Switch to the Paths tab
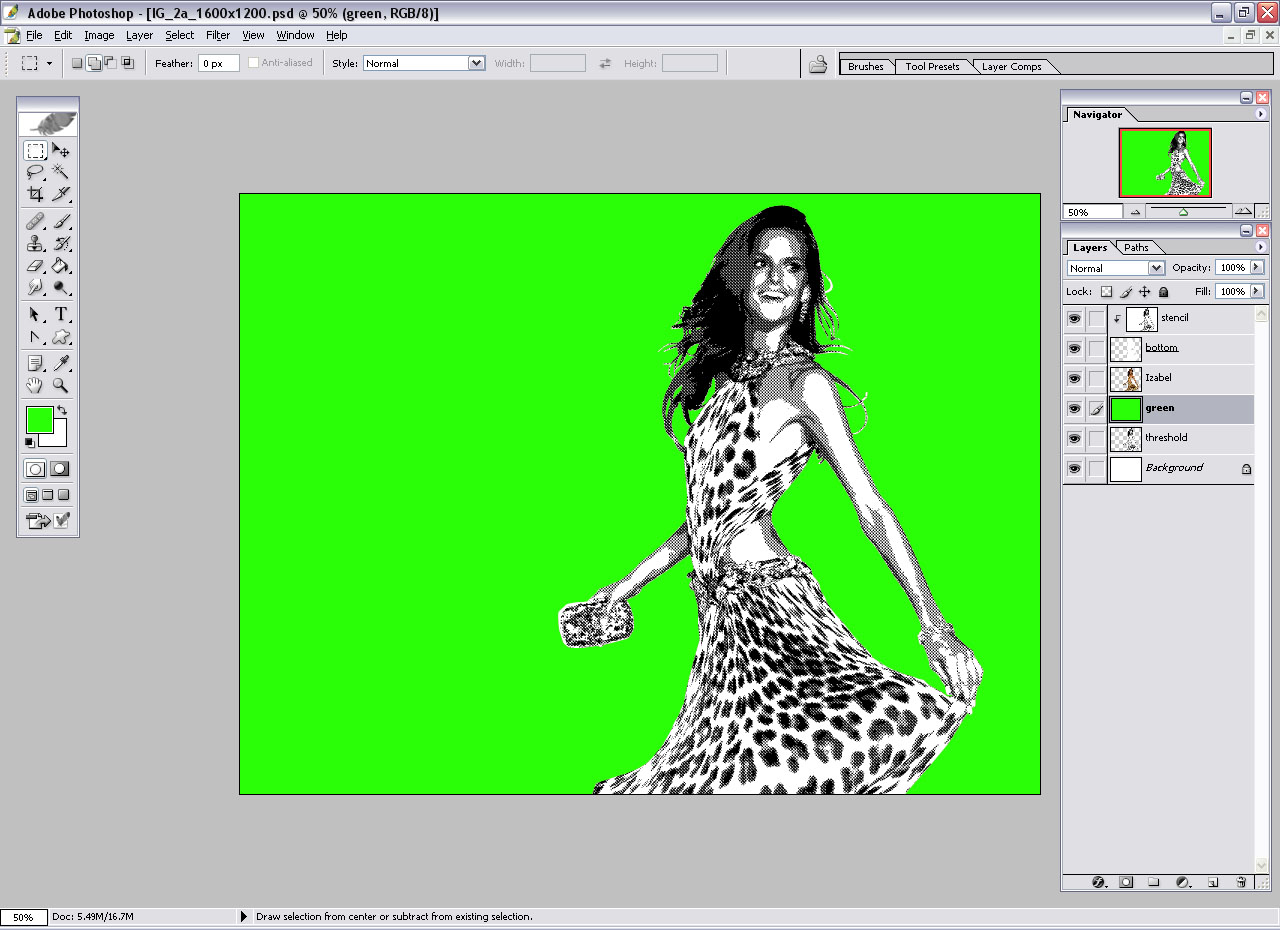The image size is (1280, 930). coord(1136,248)
